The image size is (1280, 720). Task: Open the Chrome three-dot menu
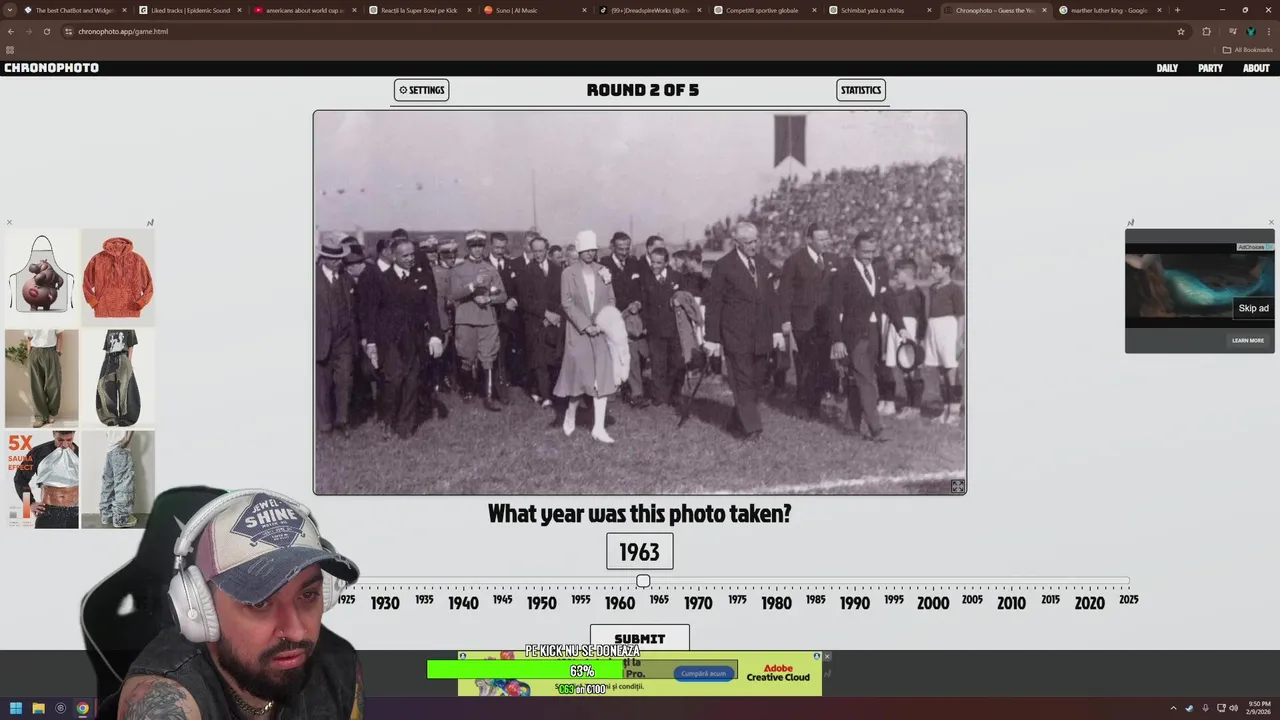point(1268,31)
